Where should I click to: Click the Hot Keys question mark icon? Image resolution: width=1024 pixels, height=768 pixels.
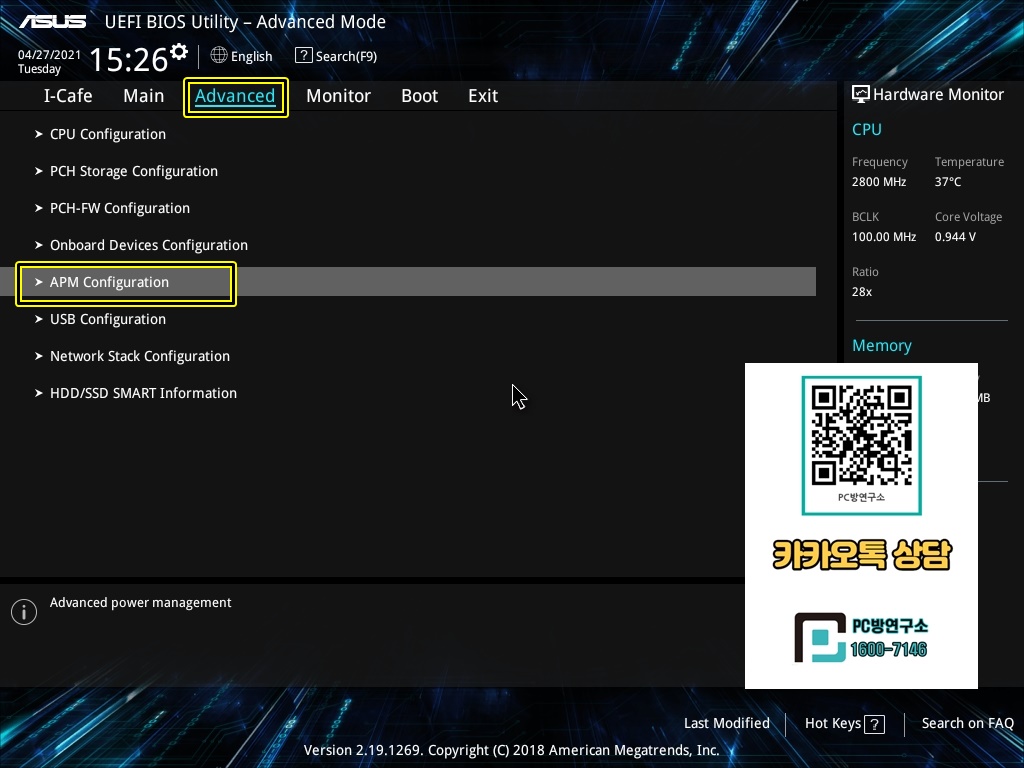(874, 724)
